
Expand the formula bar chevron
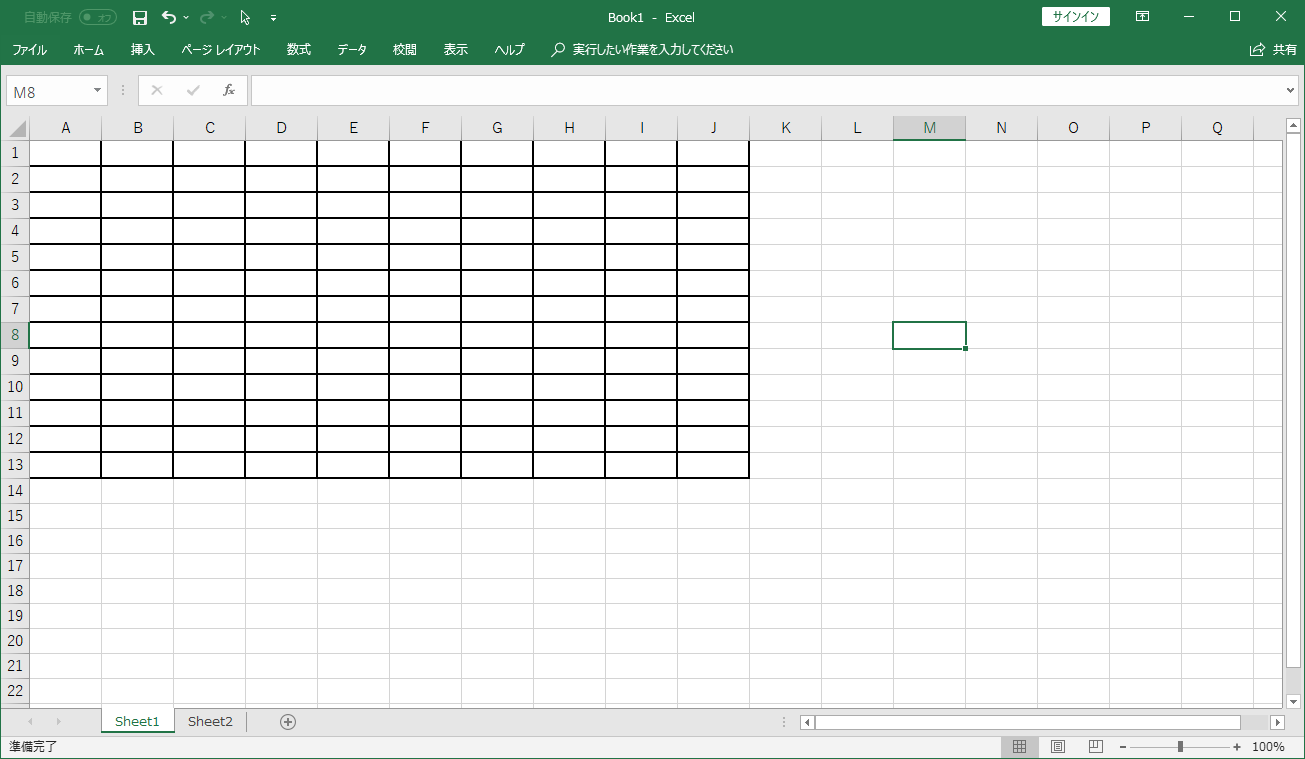pos(1290,91)
